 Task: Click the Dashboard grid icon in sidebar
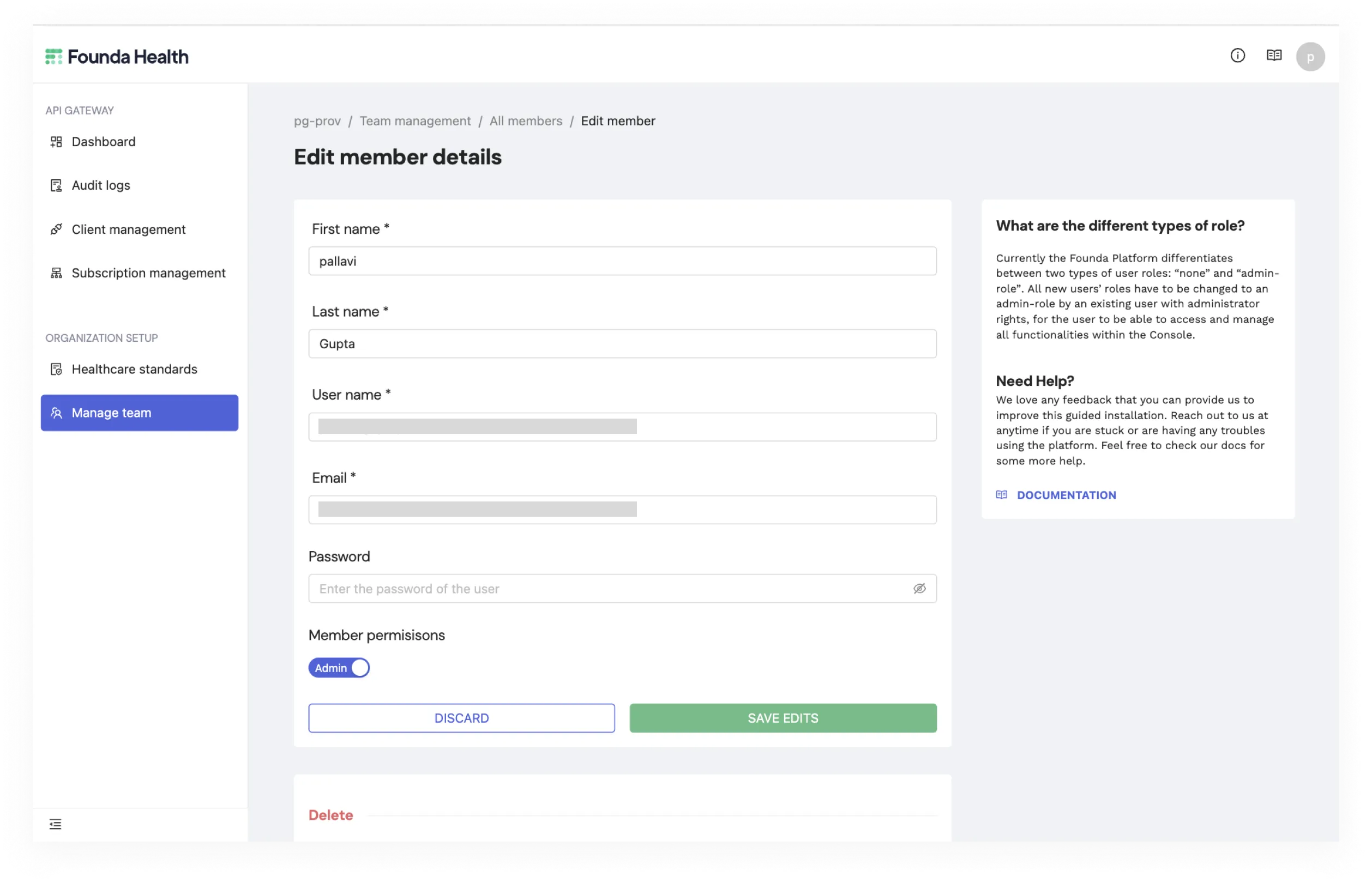pos(56,142)
